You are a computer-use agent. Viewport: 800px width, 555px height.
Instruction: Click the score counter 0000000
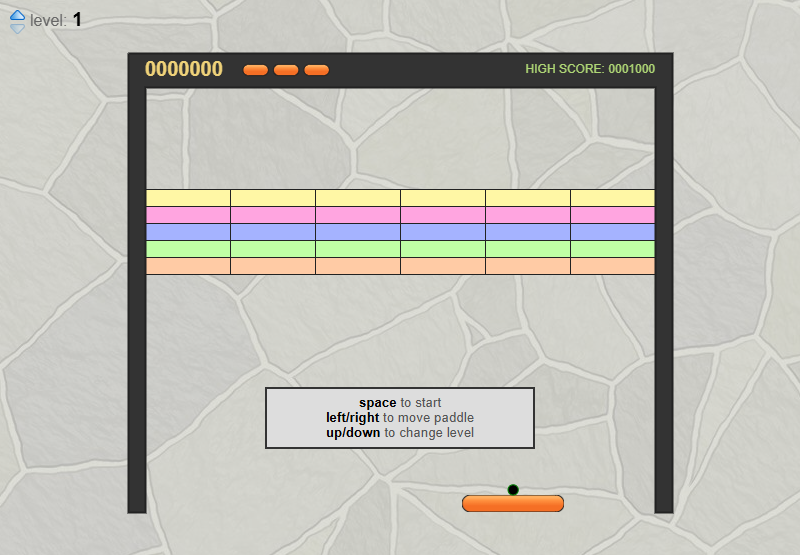click(x=184, y=69)
